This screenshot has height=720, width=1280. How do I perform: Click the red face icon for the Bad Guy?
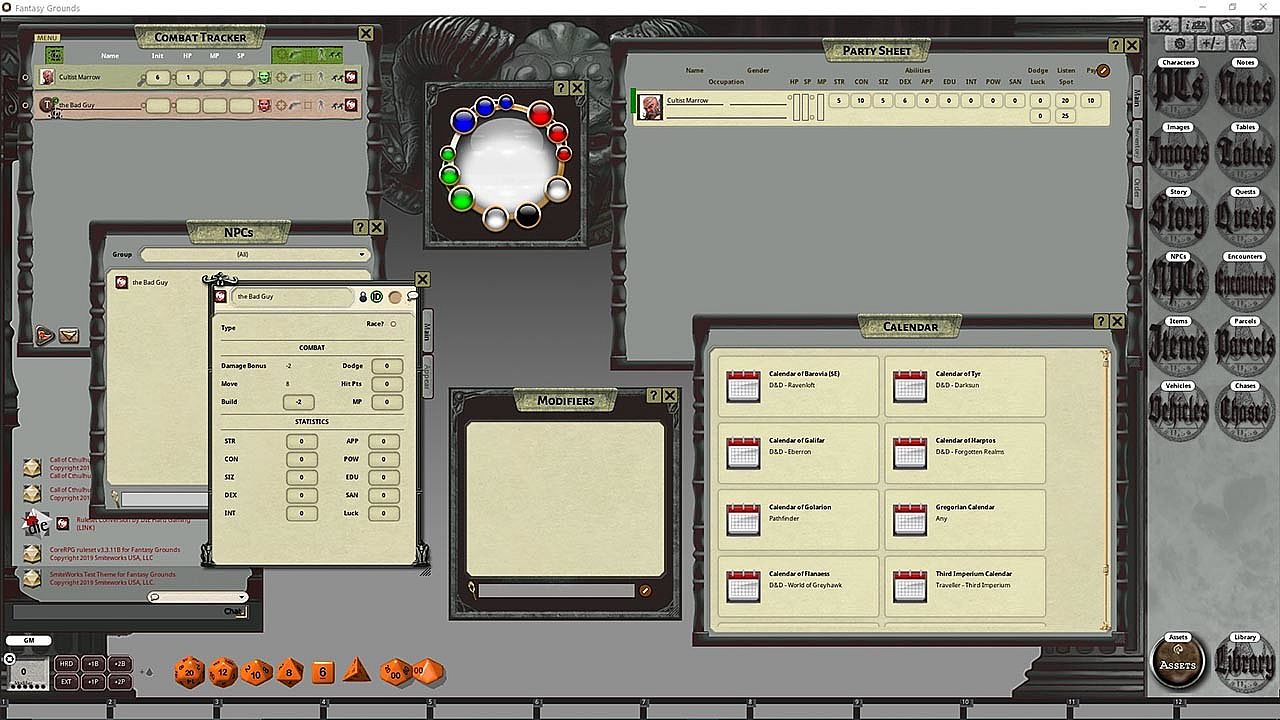(264, 104)
